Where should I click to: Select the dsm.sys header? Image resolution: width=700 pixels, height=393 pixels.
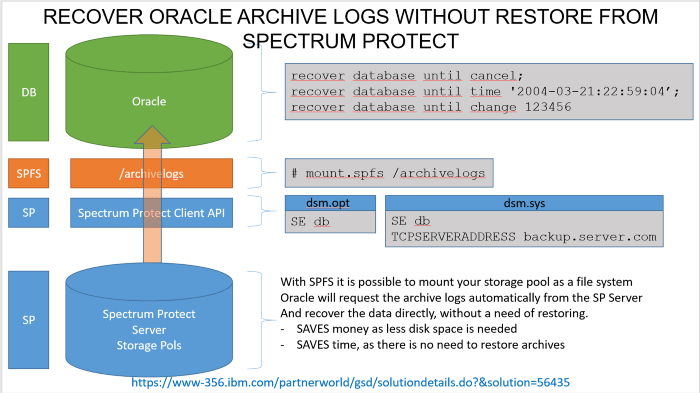click(x=524, y=203)
